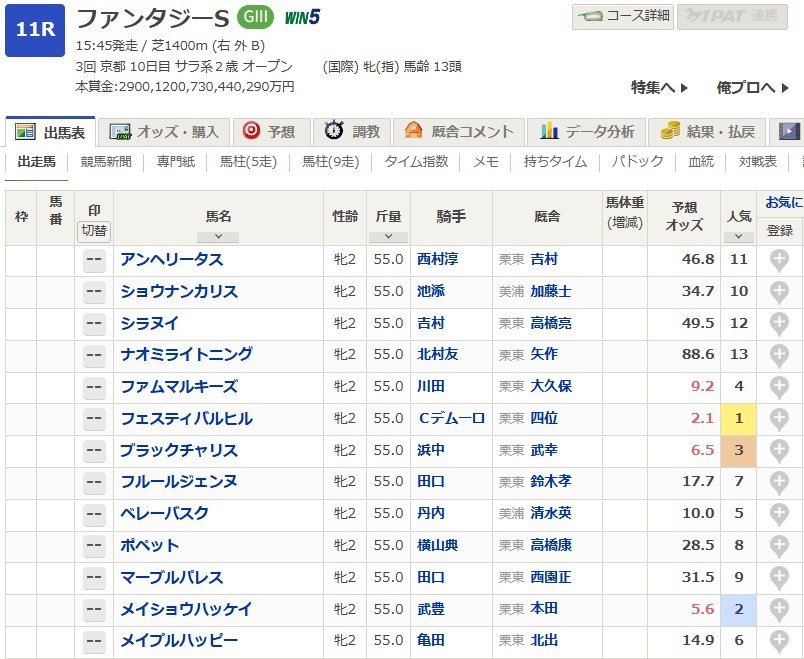Open horse page for ナオミライトニング
This screenshot has height=659, width=804.
[186, 355]
